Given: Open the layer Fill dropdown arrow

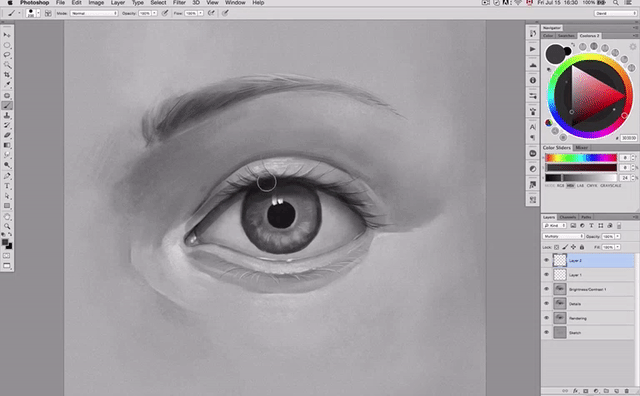Looking at the screenshot, I should [x=618, y=247].
